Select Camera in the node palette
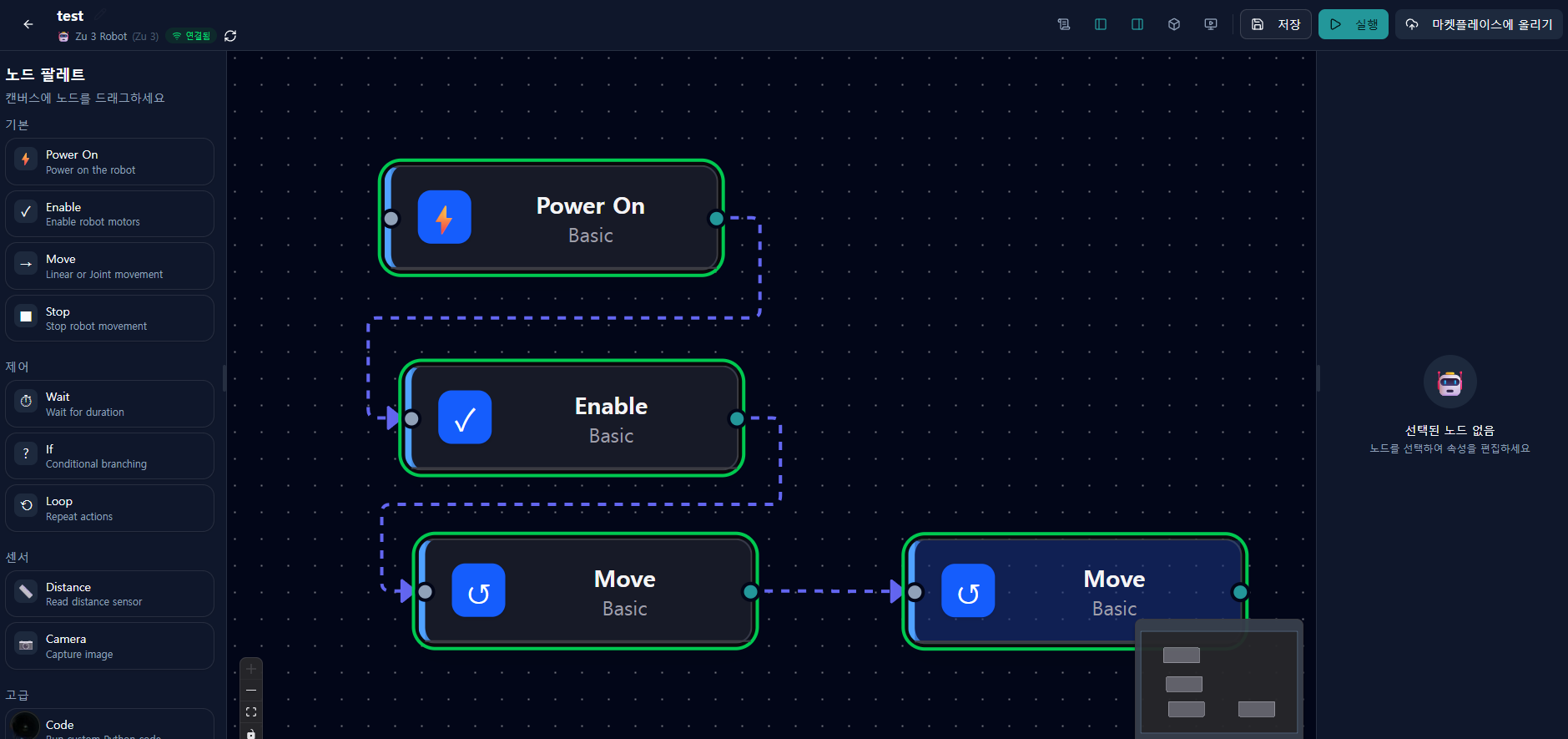Image resolution: width=1568 pixels, height=739 pixels. pyautogui.click(x=109, y=646)
